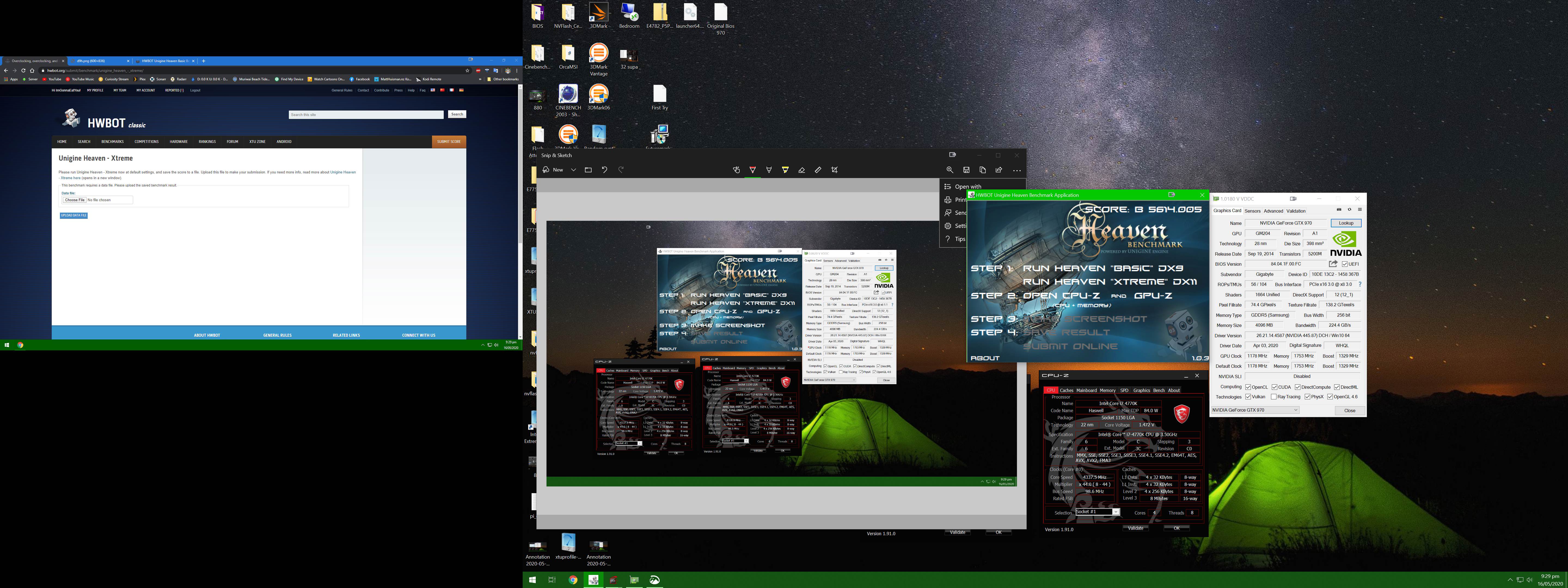This screenshot has height=588, width=1568.
Task: Click the UPLOAD DATA FILE button
Action: click(74, 216)
